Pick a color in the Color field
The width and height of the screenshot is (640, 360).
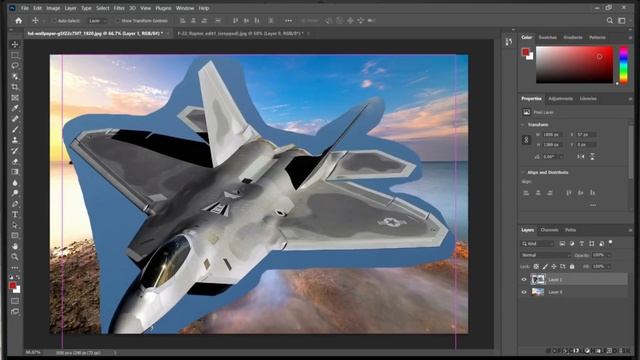click(574, 65)
